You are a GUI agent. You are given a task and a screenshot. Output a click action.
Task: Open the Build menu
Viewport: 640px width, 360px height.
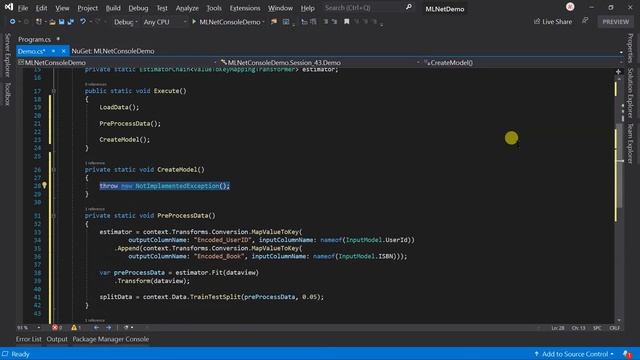click(x=113, y=8)
